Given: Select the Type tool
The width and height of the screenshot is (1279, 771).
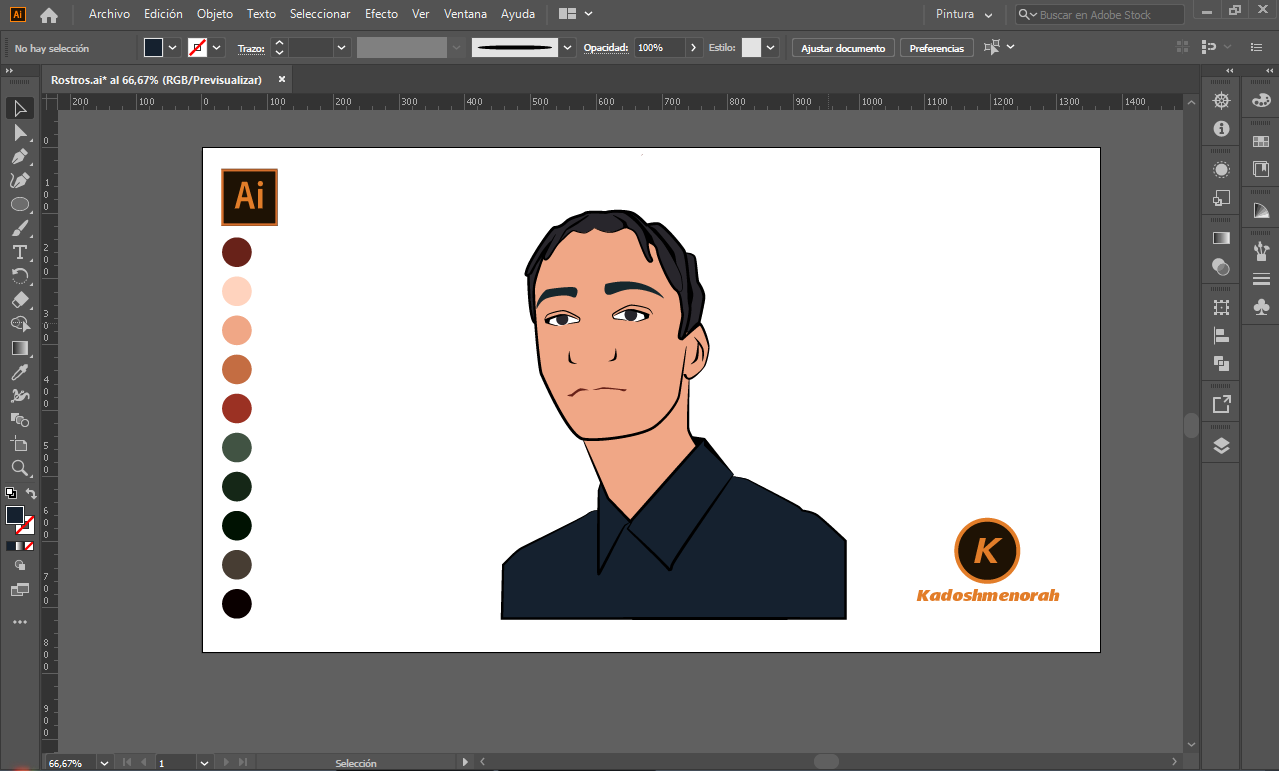Looking at the screenshot, I should coord(19,252).
